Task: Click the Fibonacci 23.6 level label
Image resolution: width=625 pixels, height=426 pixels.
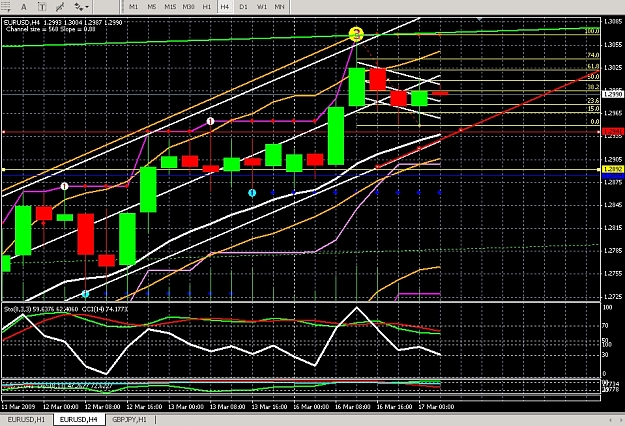Action: pyautogui.click(x=593, y=100)
